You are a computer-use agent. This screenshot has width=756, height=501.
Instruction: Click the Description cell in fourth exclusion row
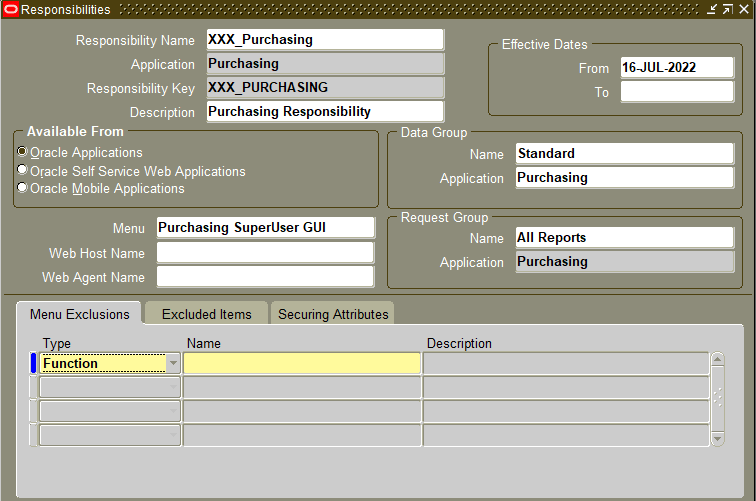pyautogui.click(x=566, y=435)
